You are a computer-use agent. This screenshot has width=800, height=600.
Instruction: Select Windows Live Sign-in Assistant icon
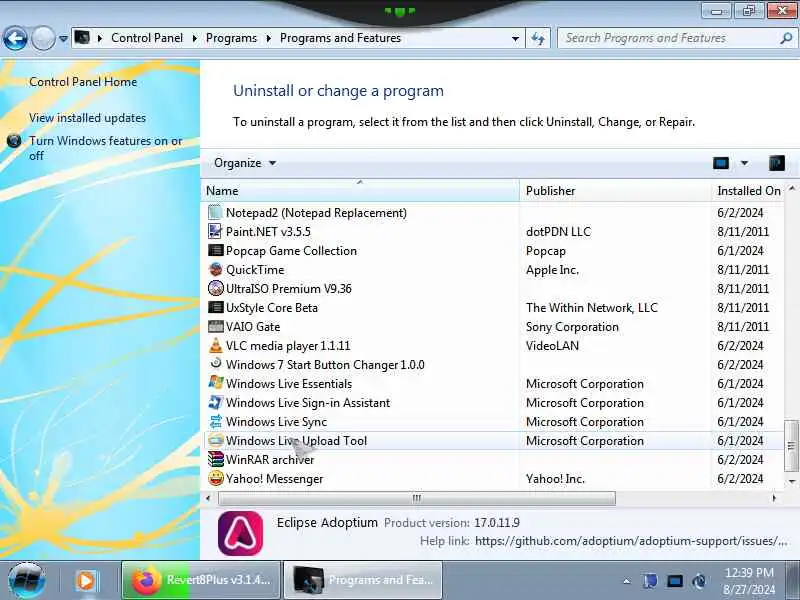[215, 402]
